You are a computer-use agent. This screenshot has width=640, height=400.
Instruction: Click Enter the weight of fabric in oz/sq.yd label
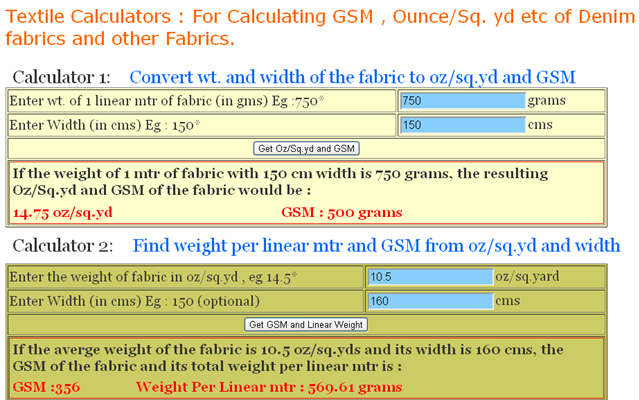click(x=153, y=277)
